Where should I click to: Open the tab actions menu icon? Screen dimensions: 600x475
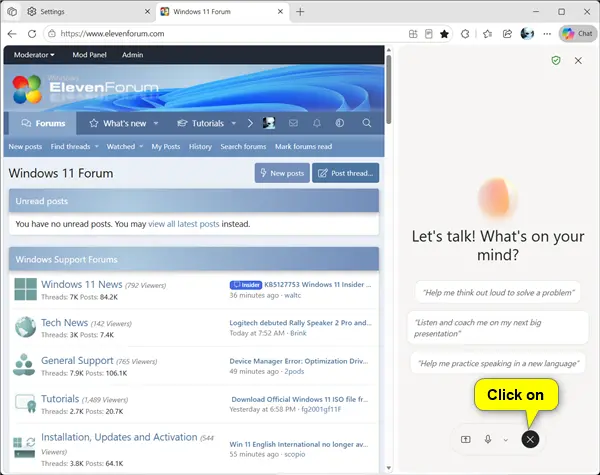pos(12,11)
